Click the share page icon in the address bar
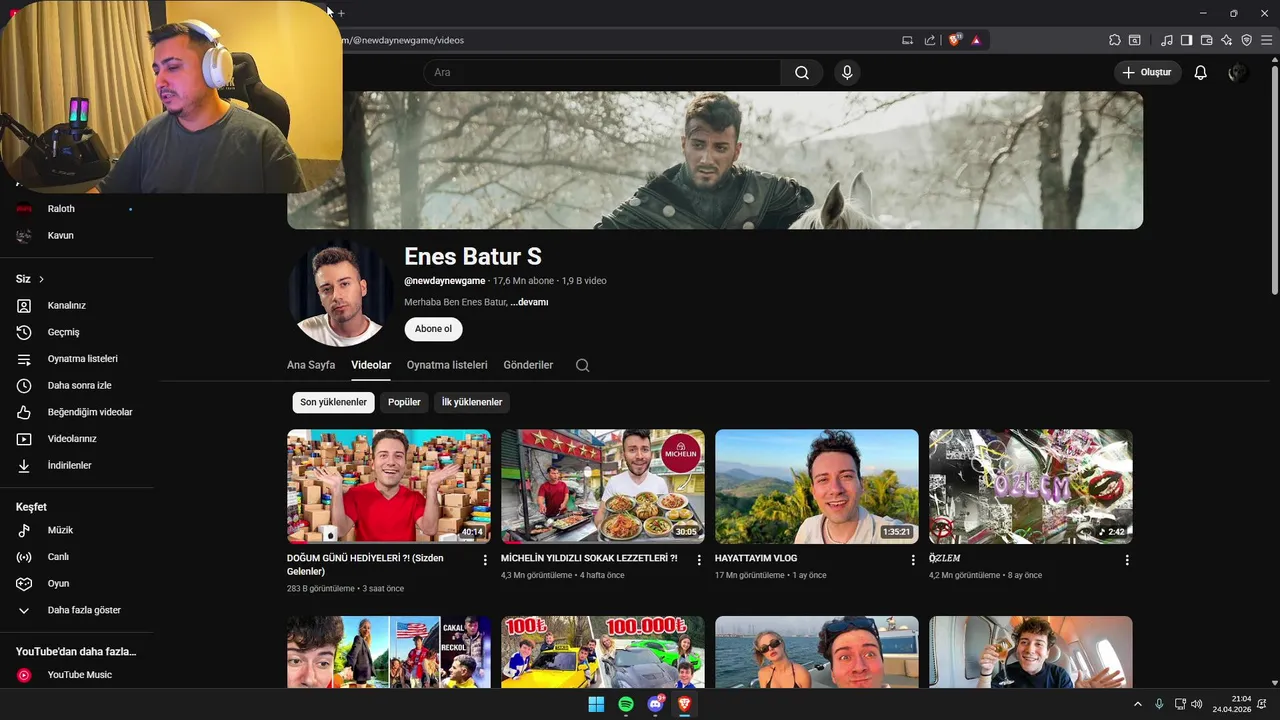This screenshot has width=1280, height=720. (x=930, y=40)
